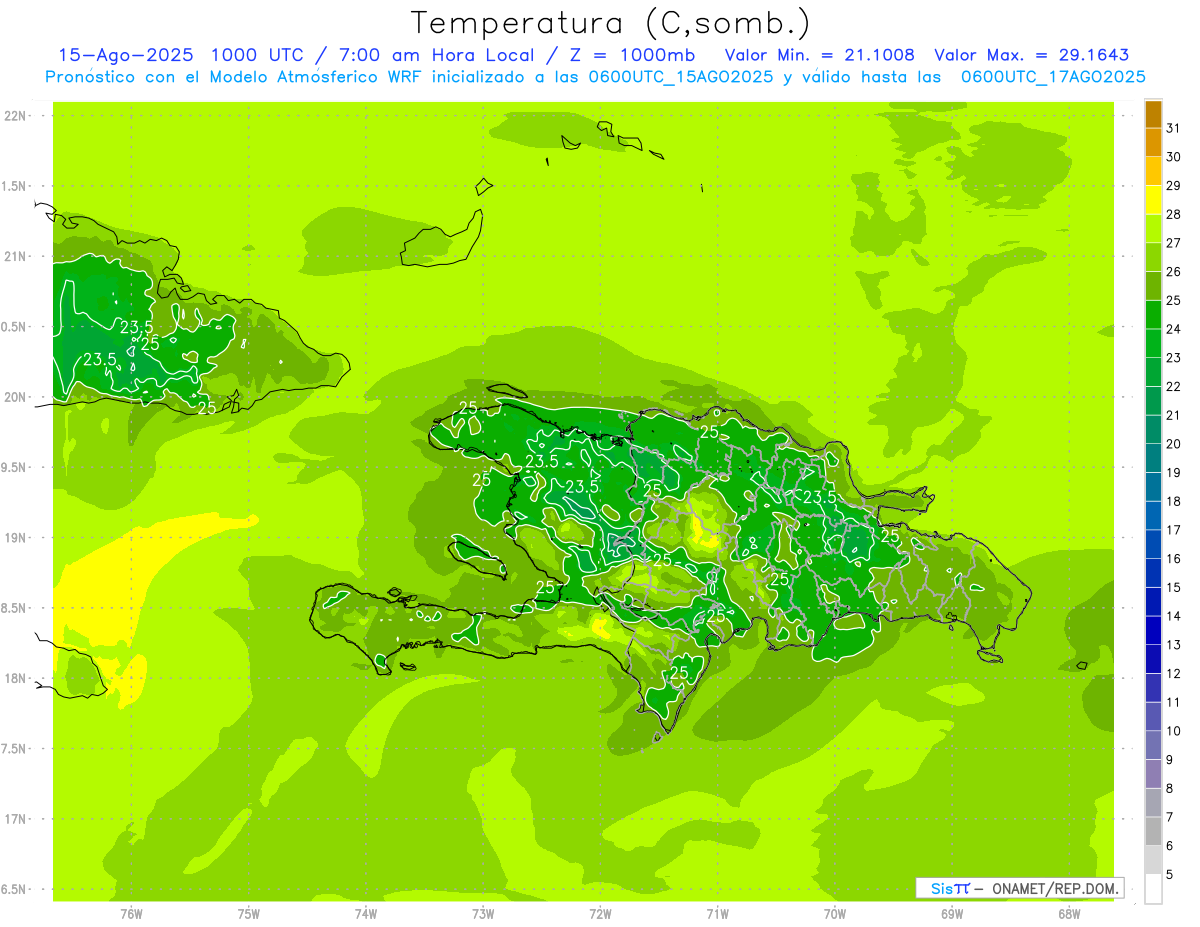
Task: Select the color bar segment between 30 and 31
Action: 1153,143
